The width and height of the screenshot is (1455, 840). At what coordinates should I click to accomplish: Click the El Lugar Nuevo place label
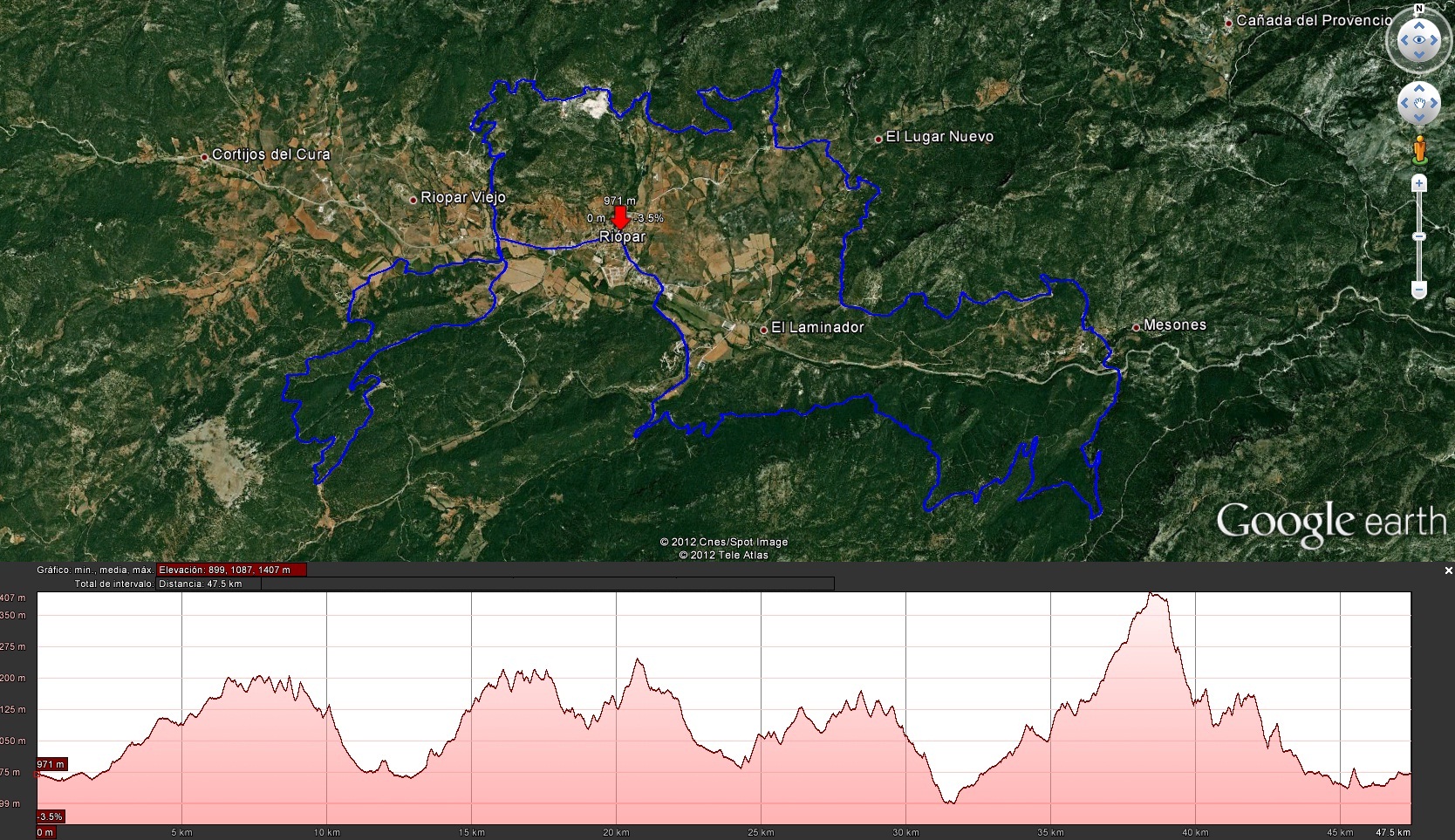coord(939,136)
